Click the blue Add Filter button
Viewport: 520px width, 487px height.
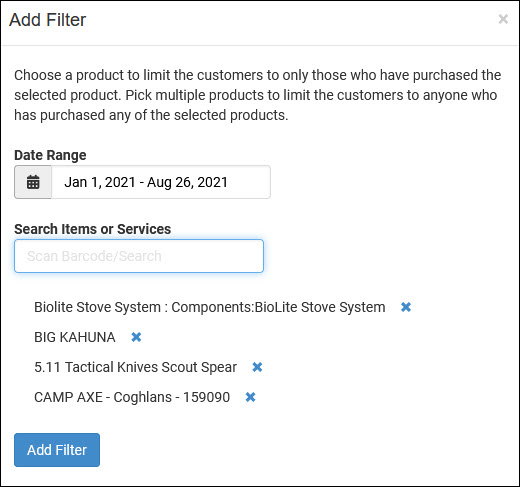[57, 450]
